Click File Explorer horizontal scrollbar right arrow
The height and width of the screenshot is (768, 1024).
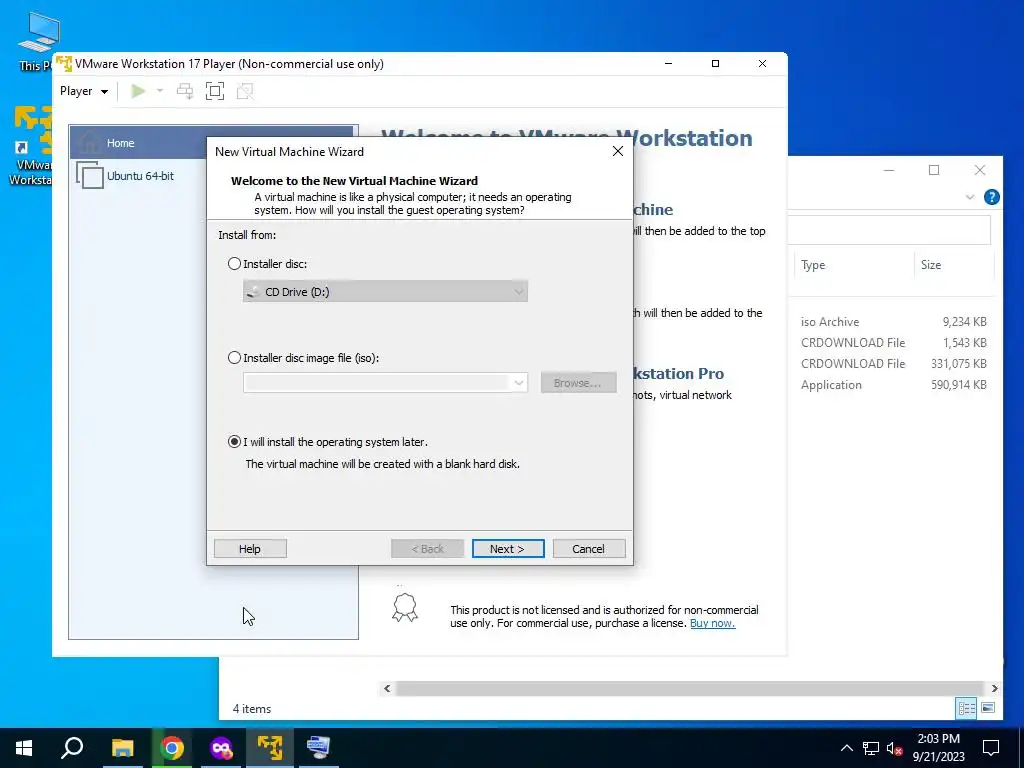(994, 688)
